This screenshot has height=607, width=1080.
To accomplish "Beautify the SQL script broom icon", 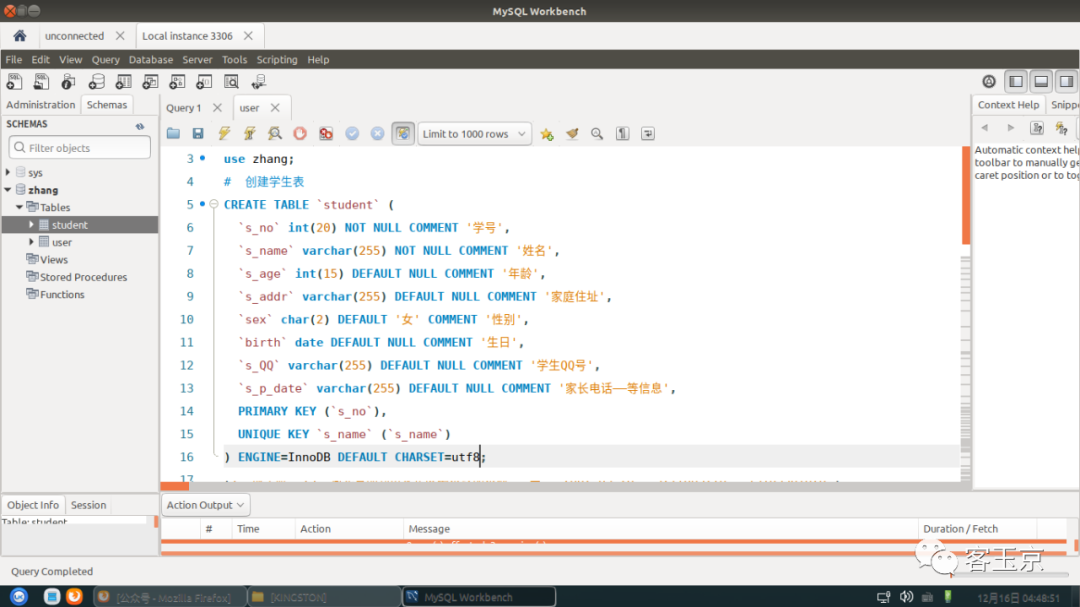I will [572, 134].
